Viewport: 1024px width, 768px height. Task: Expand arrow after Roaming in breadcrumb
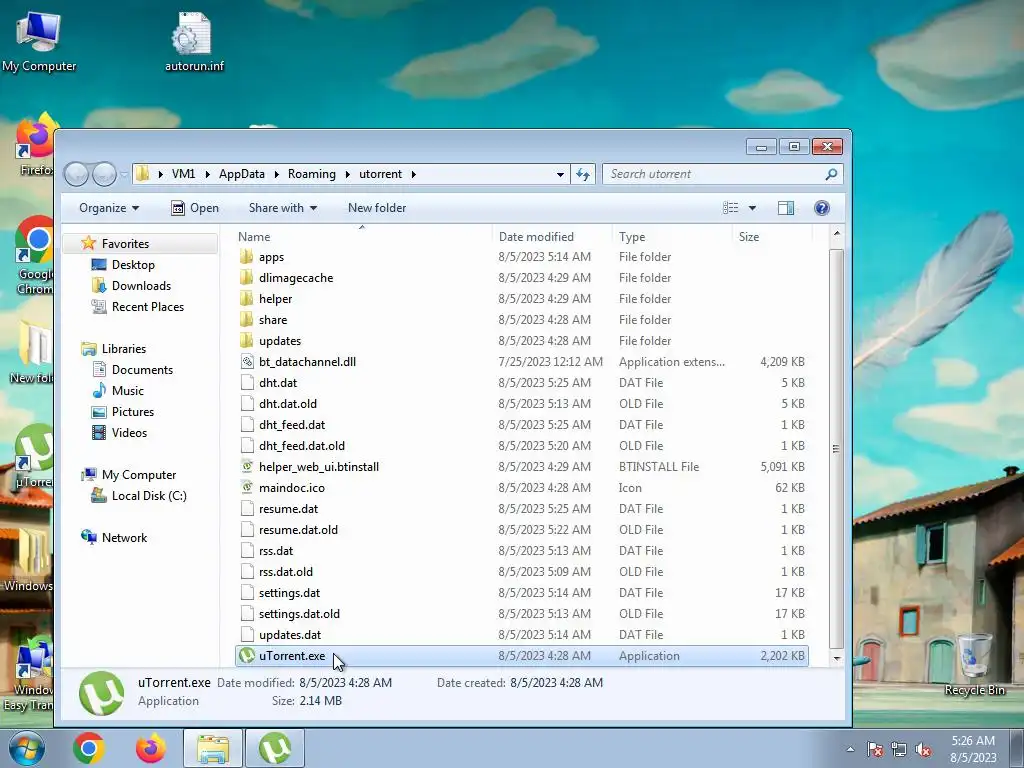pyautogui.click(x=347, y=174)
